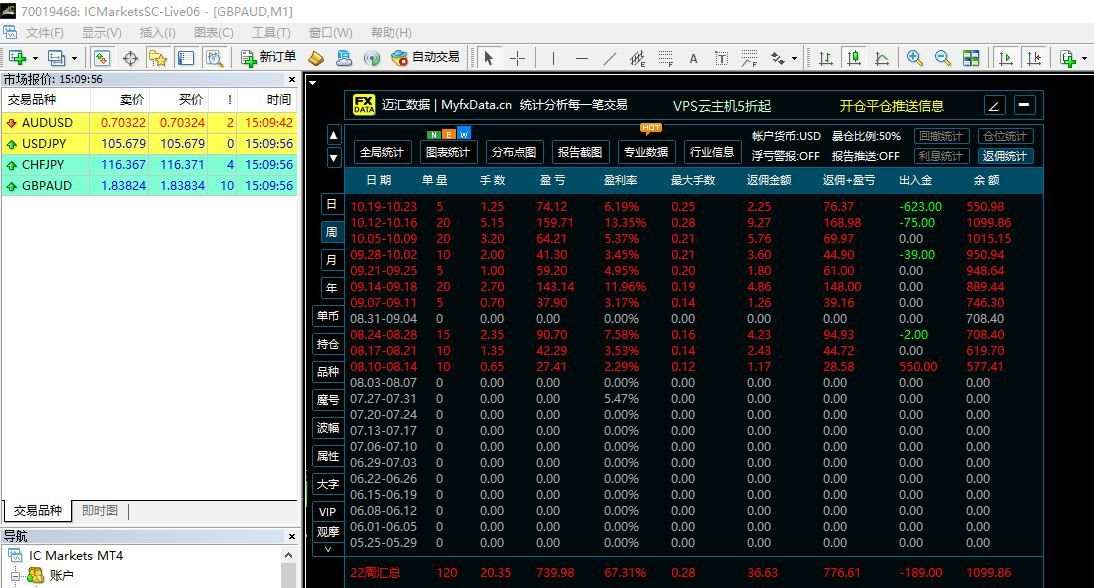The height and width of the screenshot is (588, 1094).
Task: Open Profiles dropdown arrow
Action: coord(74,59)
